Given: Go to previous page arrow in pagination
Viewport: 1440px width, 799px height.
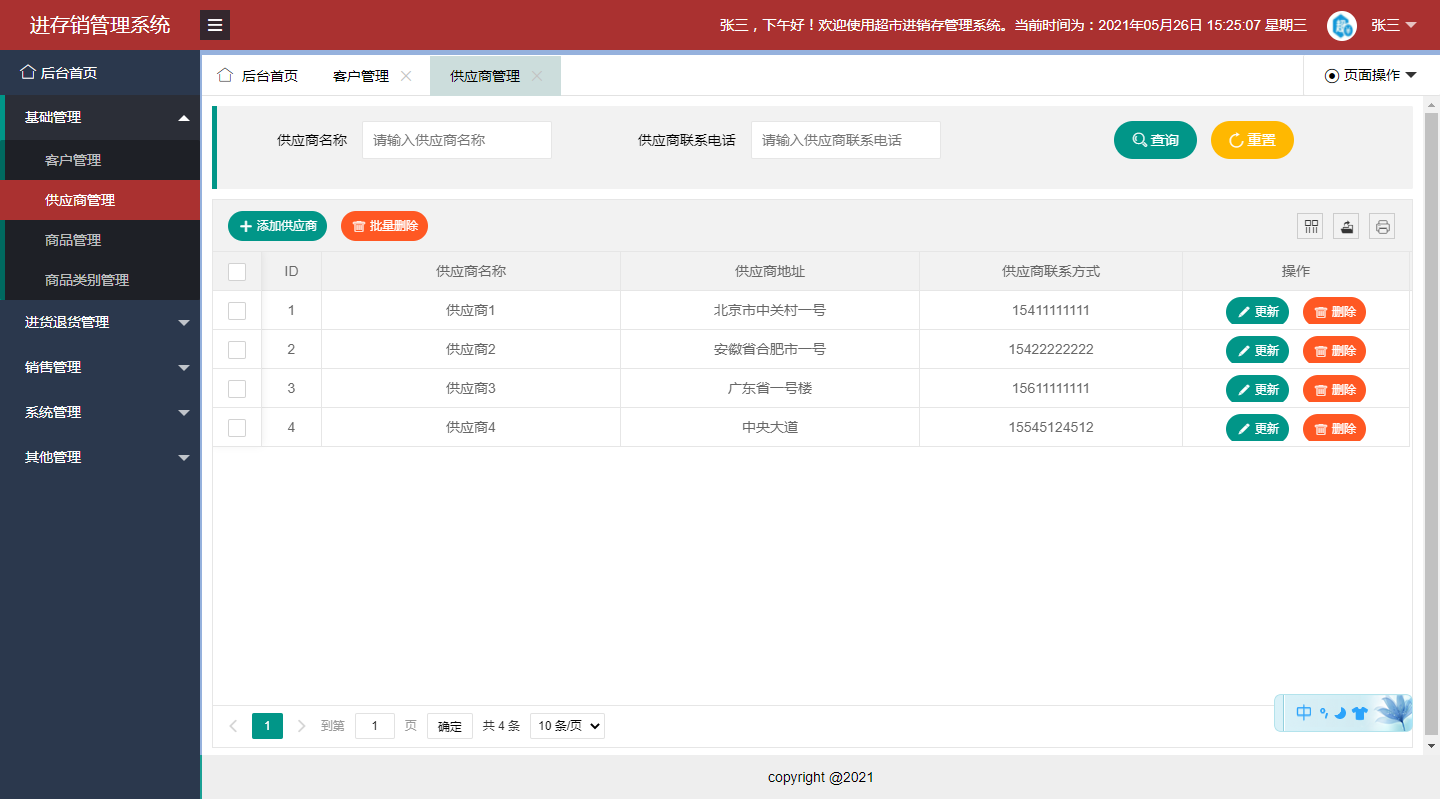Looking at the screenshot, I should point(233,726).
